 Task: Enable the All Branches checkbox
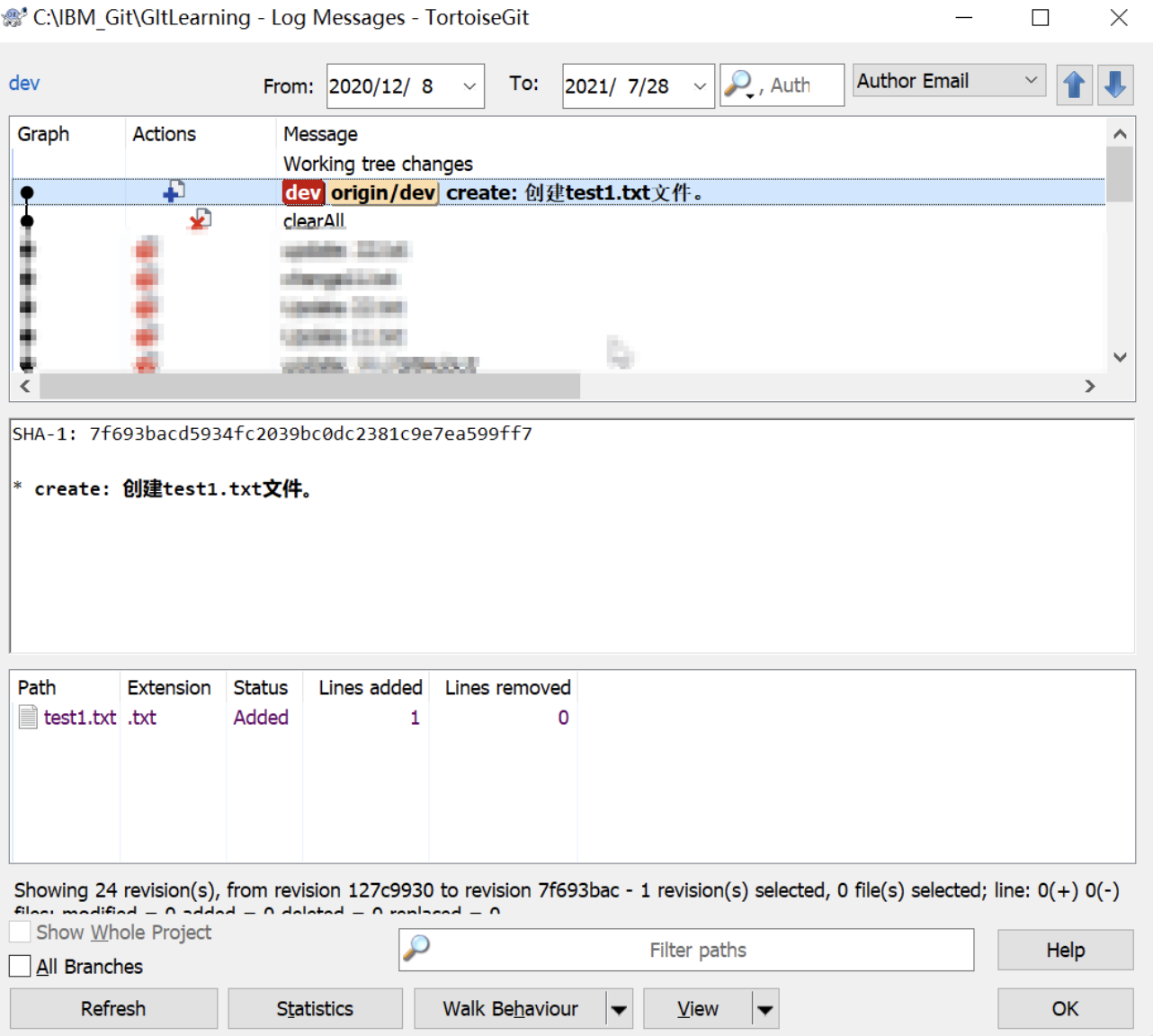20,966
